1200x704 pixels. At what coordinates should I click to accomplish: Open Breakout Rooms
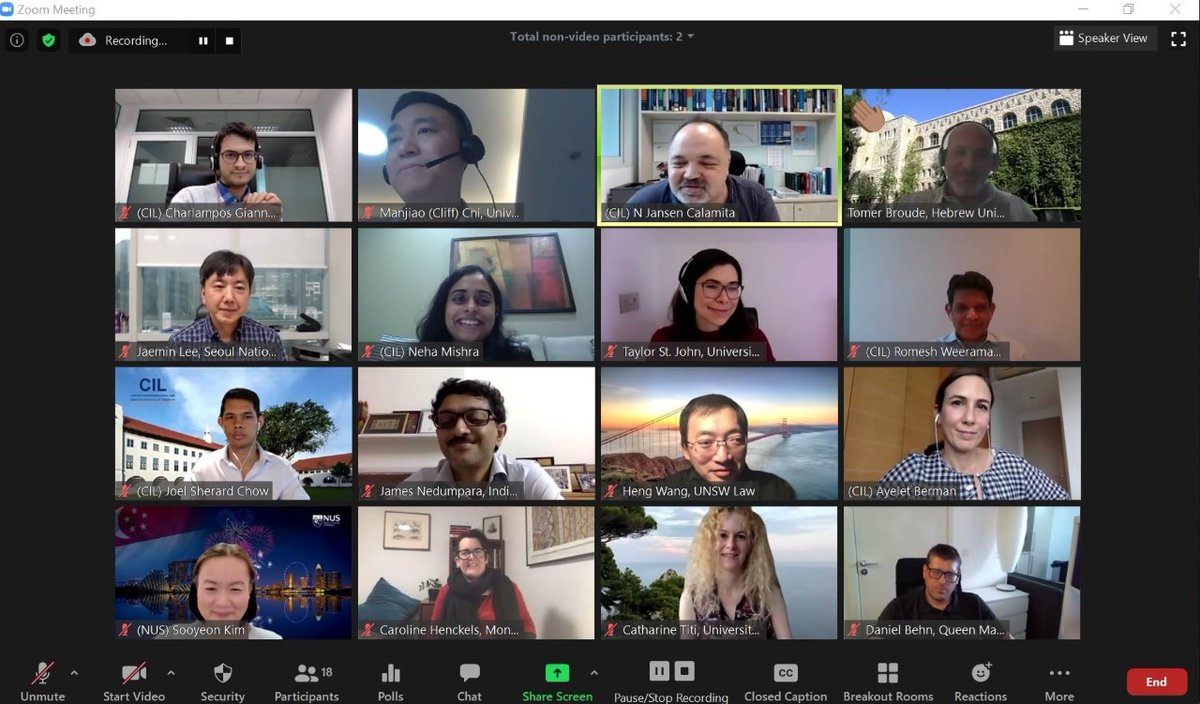[888, 681]
